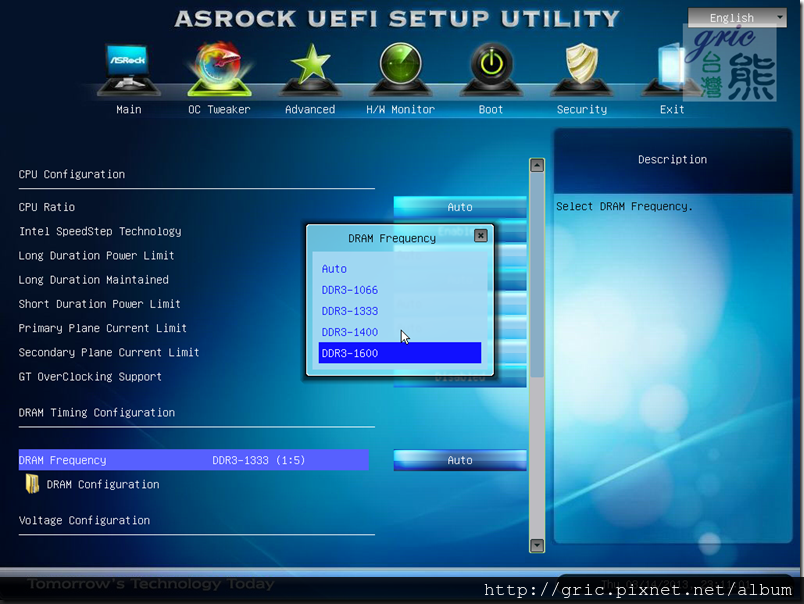Choose the highlighted DDR3-1600 option
The image size is (804, 604).
(x=399, y=353)
